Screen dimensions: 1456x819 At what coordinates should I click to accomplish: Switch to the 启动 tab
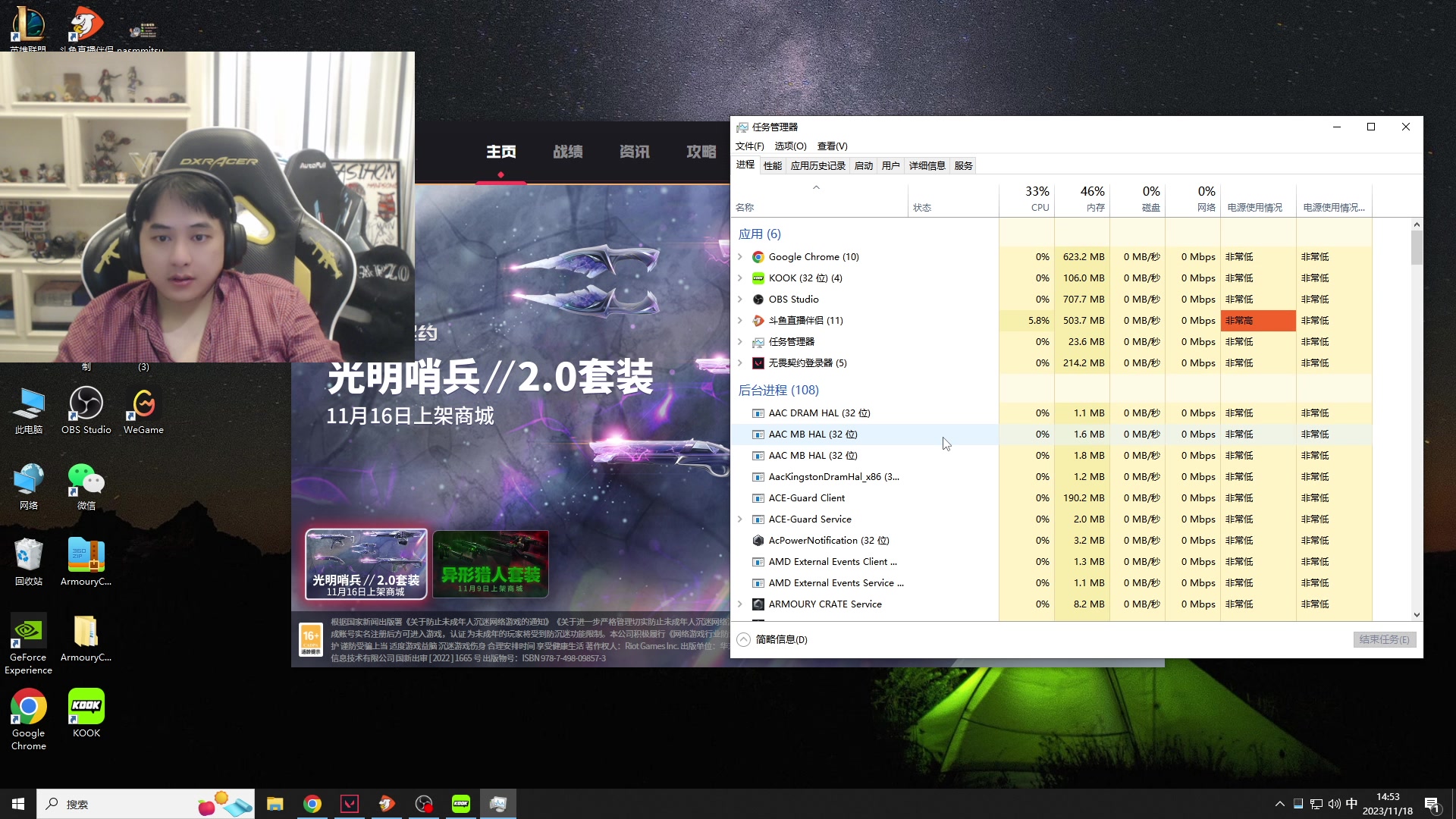pyautogui.click(x=864, y=165)
